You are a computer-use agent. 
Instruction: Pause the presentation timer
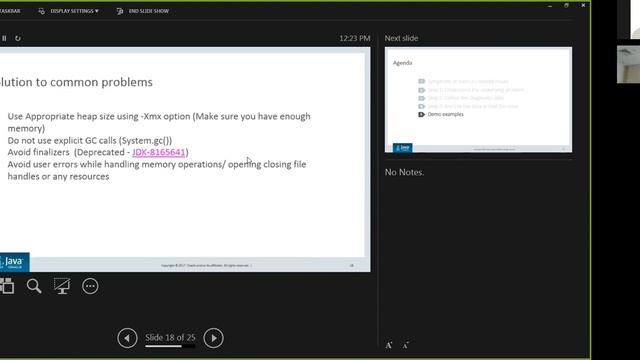[x=4, y=38]
